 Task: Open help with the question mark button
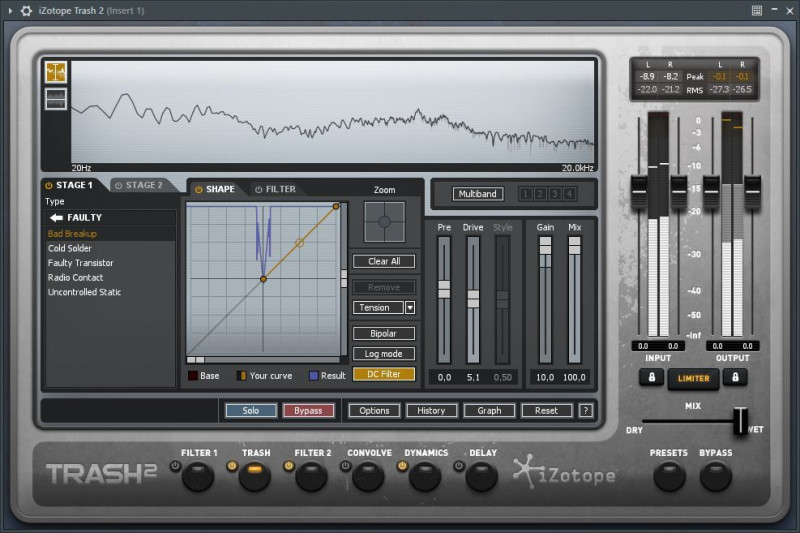586,410
